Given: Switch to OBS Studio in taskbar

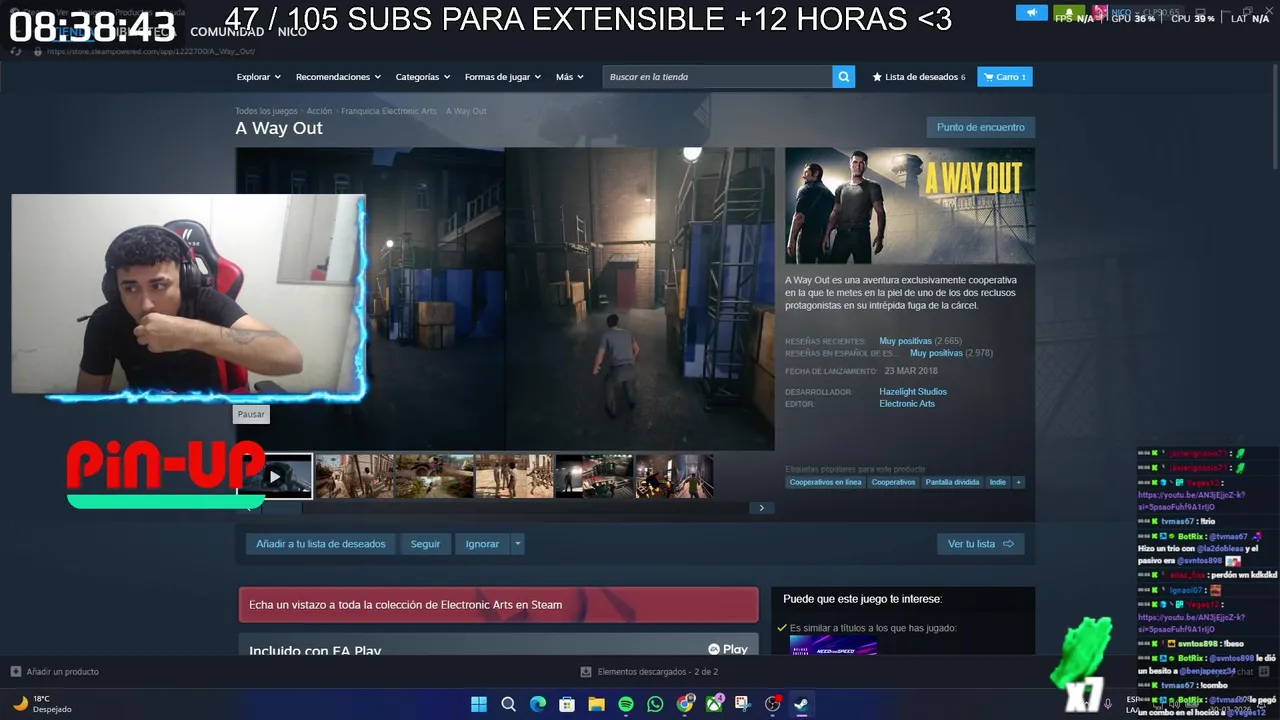Looking at the screenshot, I should [773, 704].
